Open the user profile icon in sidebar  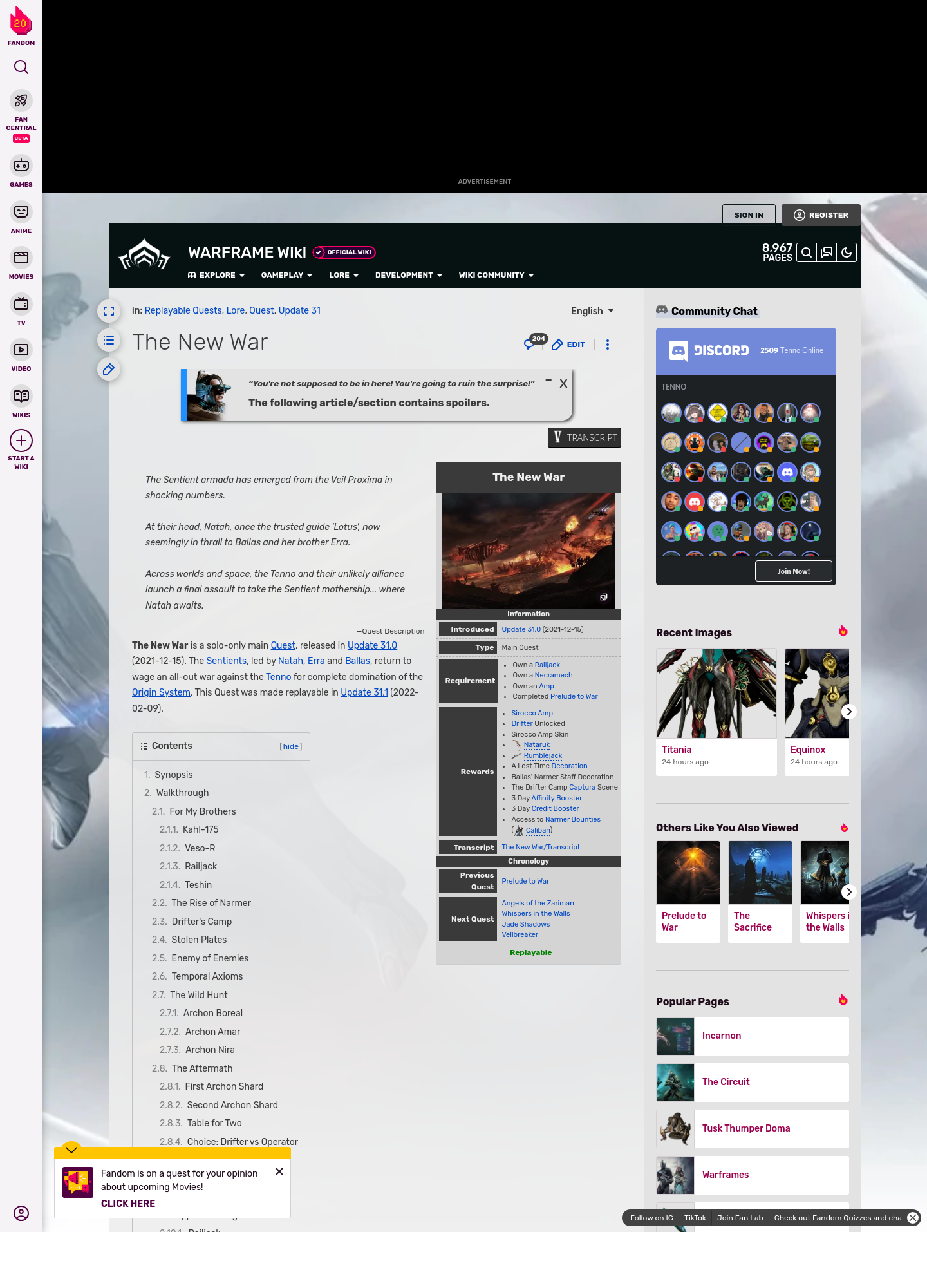pos(21,1213)
